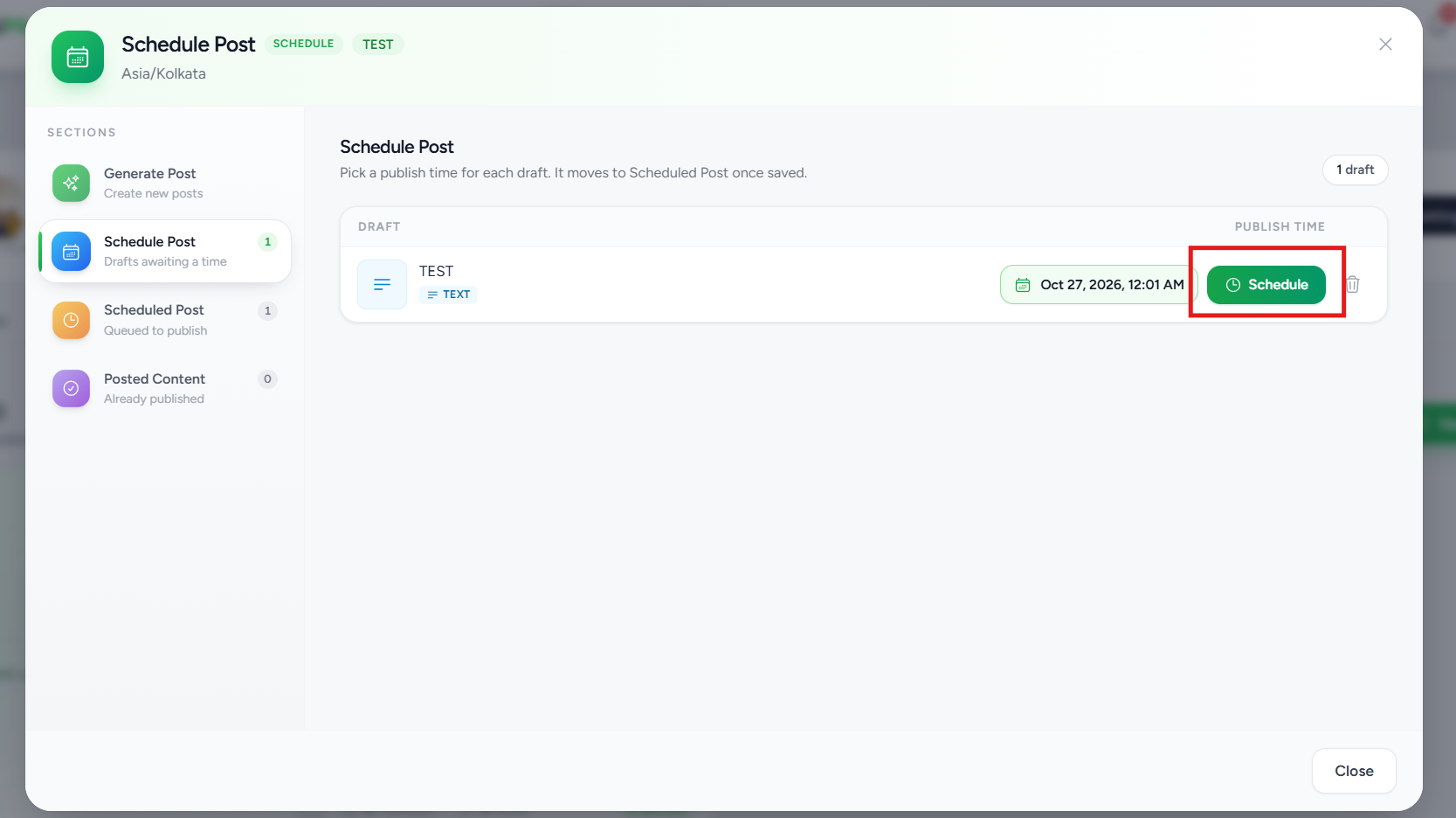Click the Generate Post sparkle icon

(x=71, y=183)
